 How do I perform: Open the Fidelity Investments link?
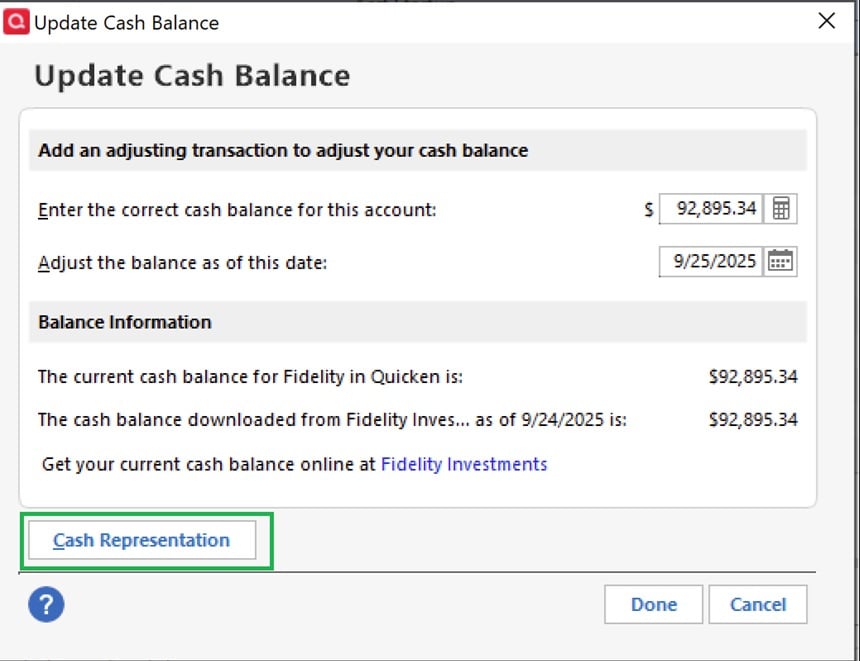coord(464,464)
